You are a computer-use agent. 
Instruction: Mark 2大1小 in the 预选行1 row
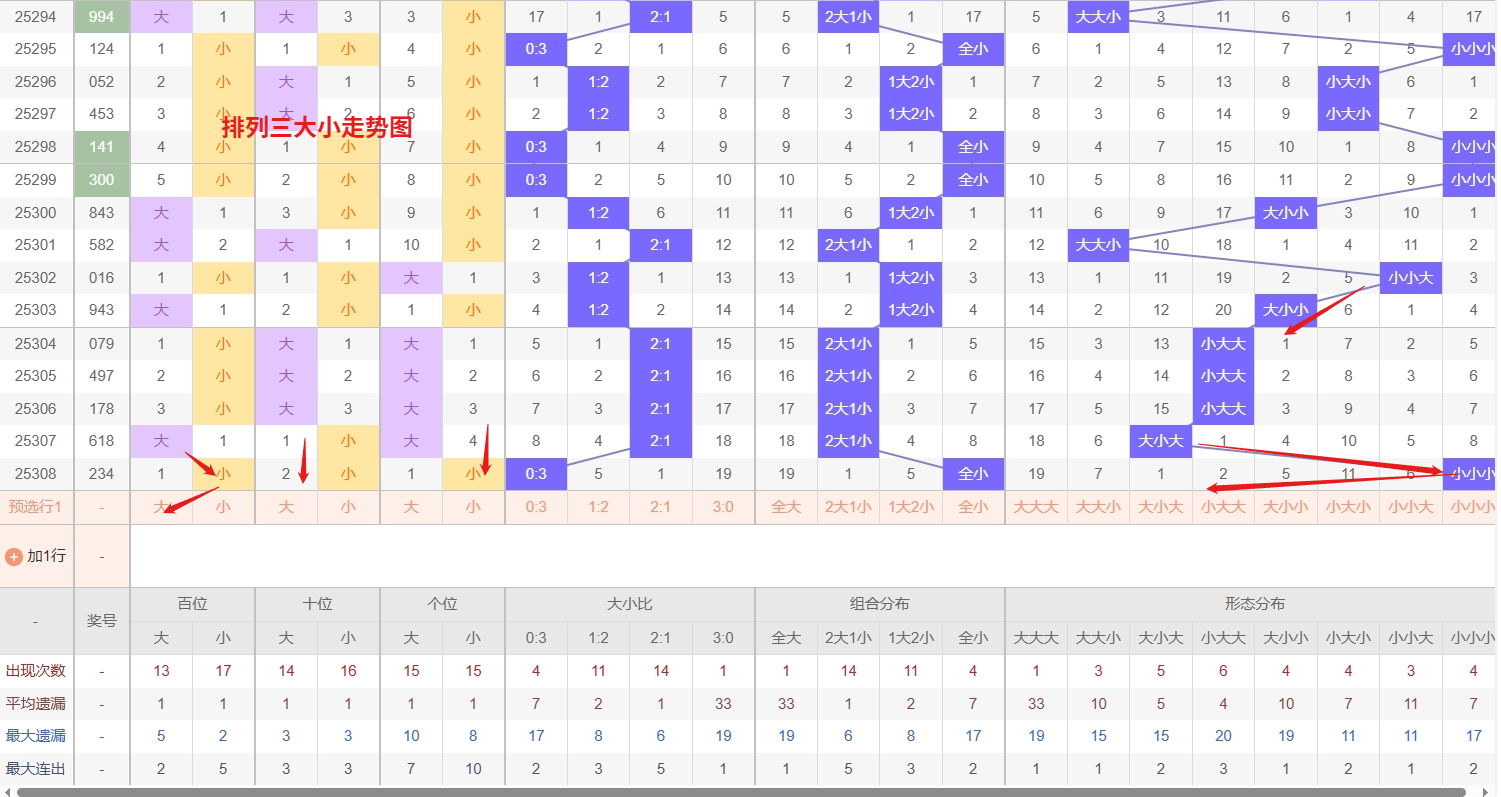point(848,507)
